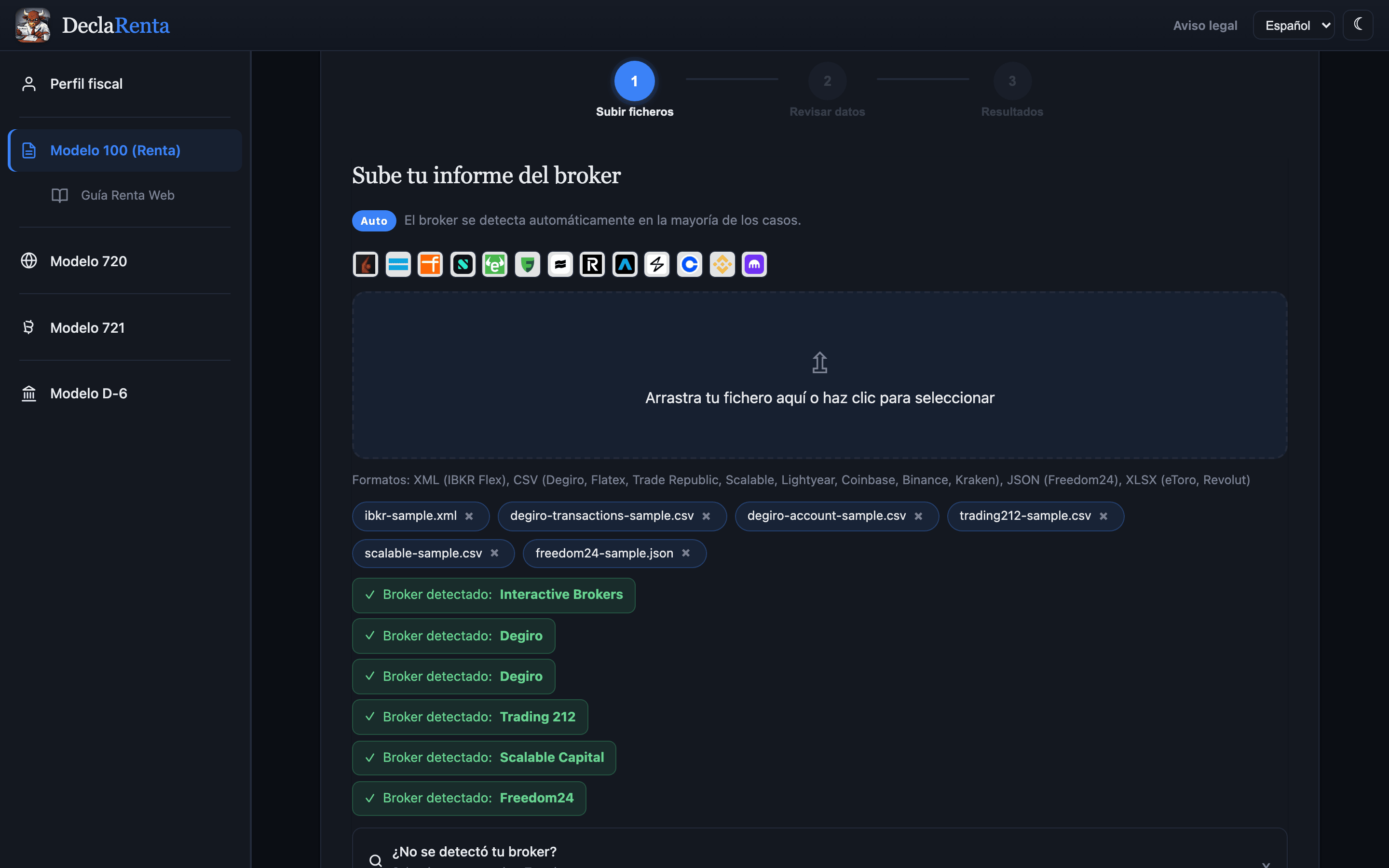Open the Aviso legal link
Image resolution: width=1389 pixels, height=868 pixels.
(1205, 25)
